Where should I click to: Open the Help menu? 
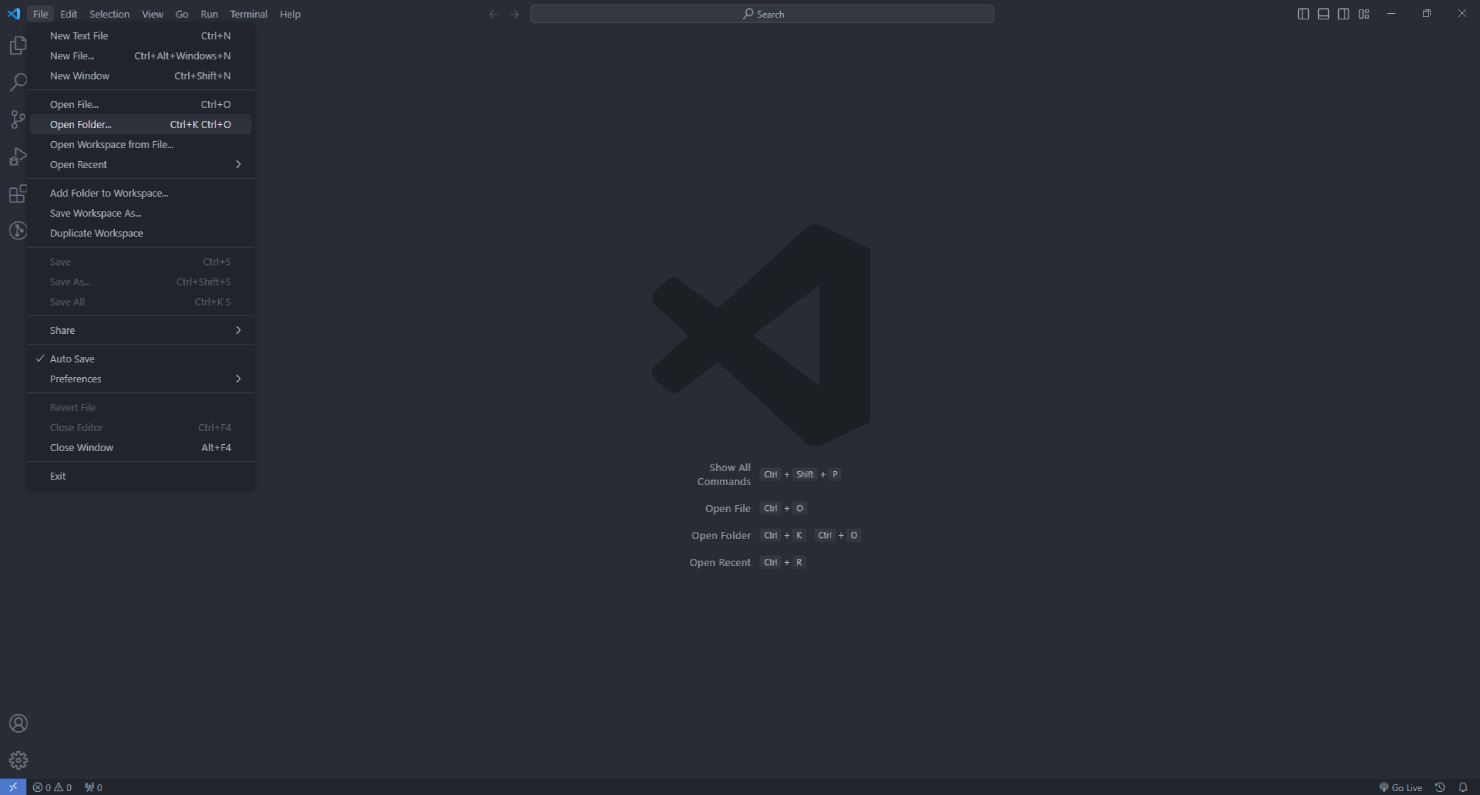click(290, 14)
